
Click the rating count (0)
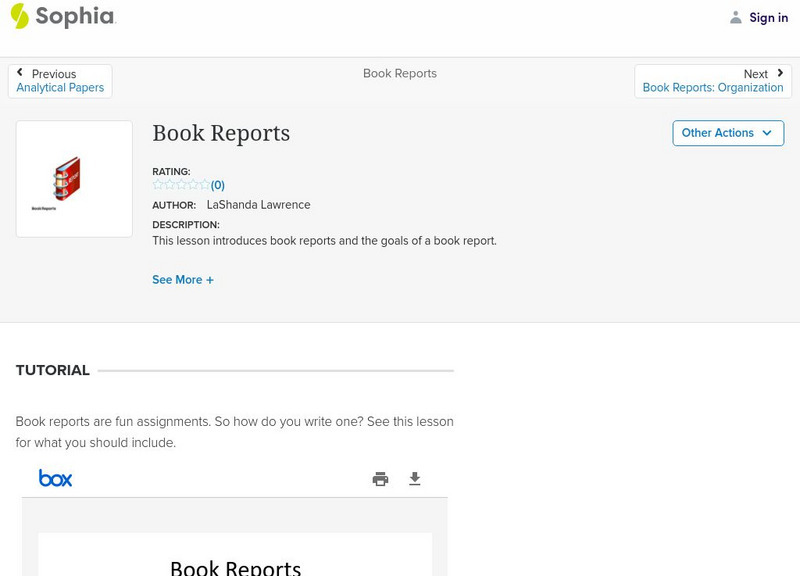(x=218, y=185)
